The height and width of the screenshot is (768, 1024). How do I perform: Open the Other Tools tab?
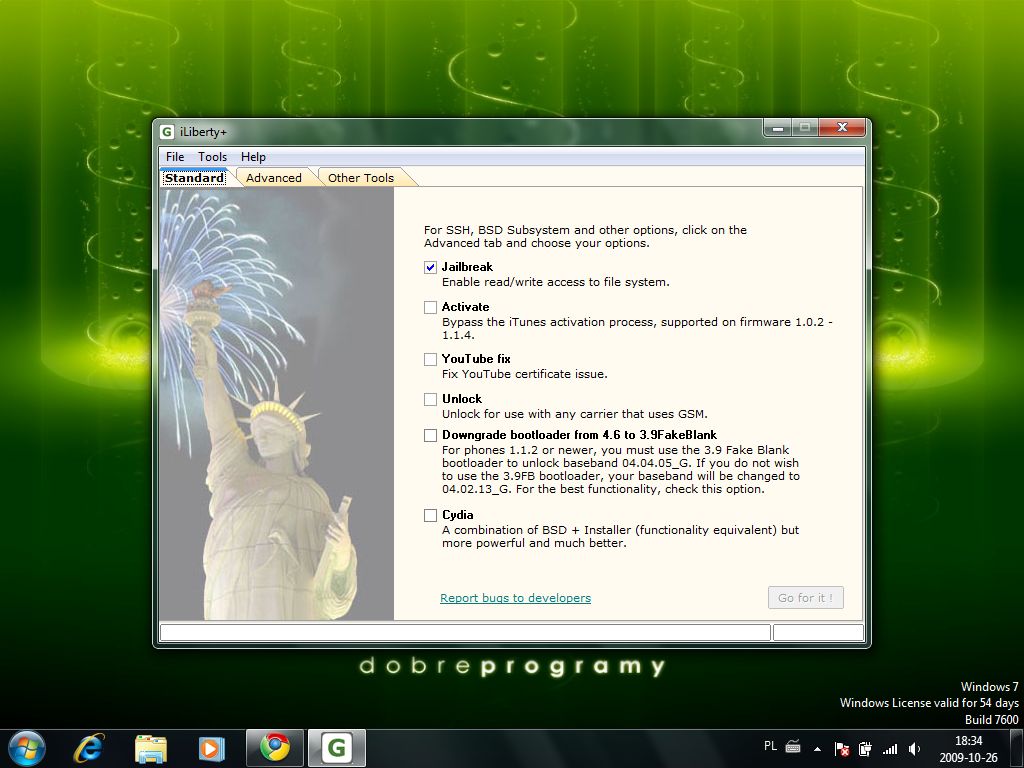(x=360, y=178)
